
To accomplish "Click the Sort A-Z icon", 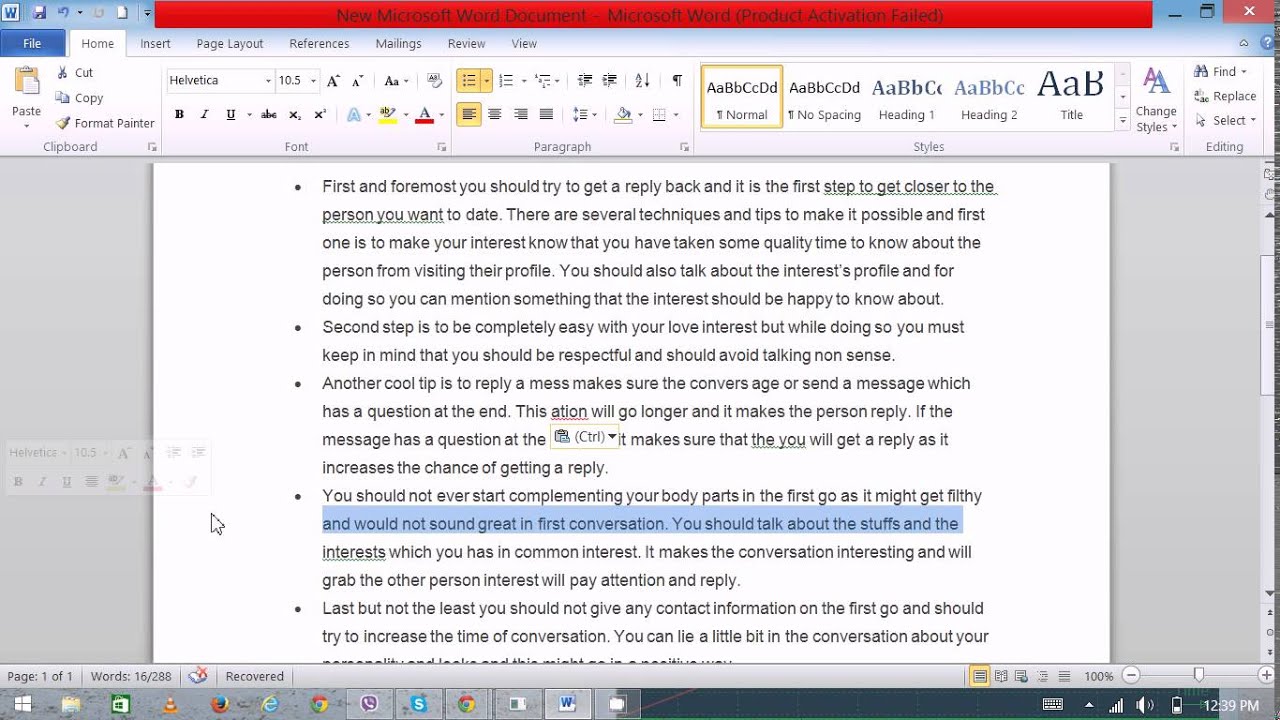I will [642, 81].
